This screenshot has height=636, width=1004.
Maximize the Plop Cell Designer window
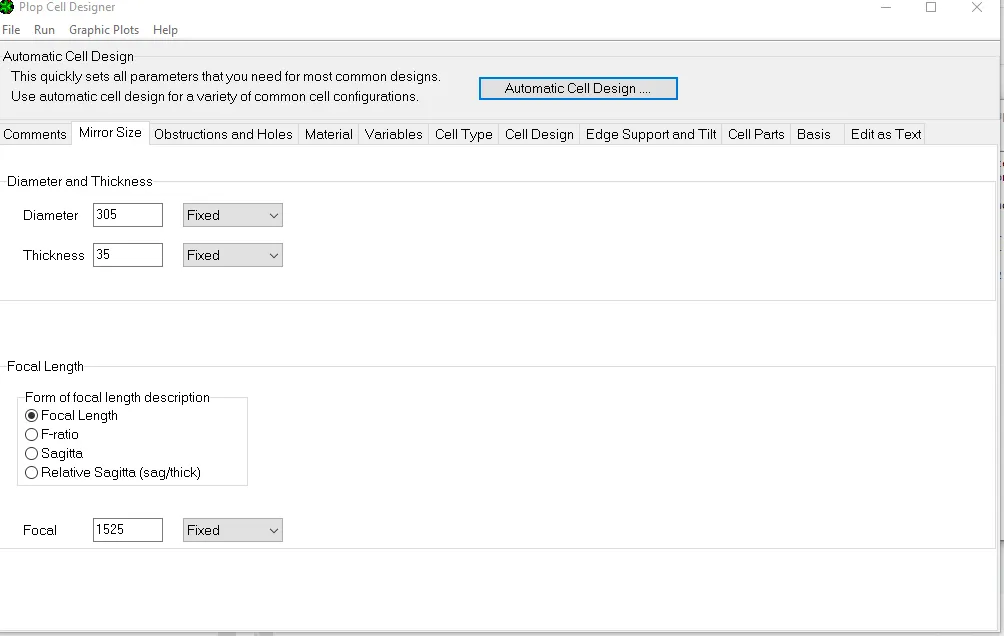point(931,8)
